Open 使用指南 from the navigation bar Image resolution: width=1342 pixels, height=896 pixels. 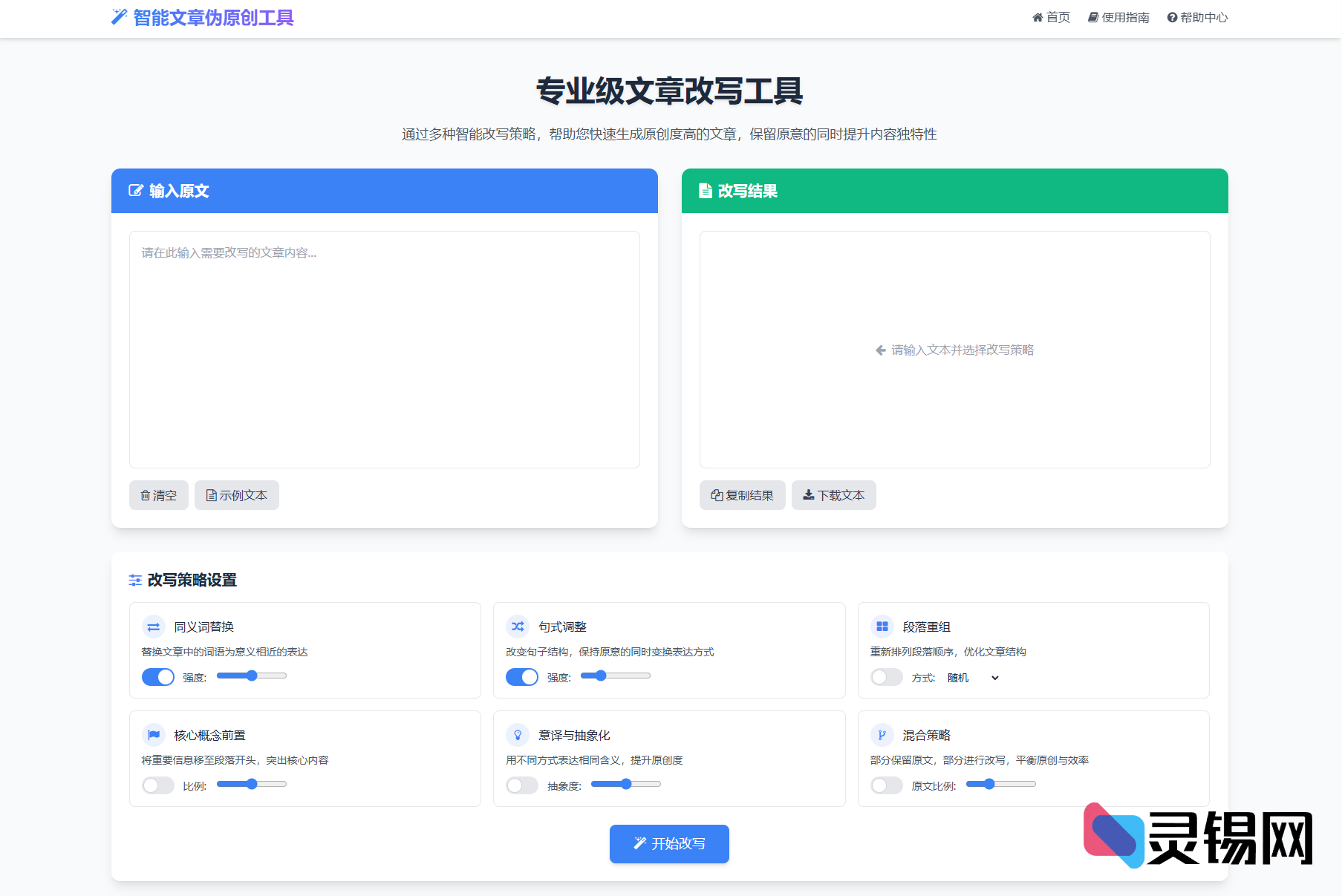[1118, 18]
